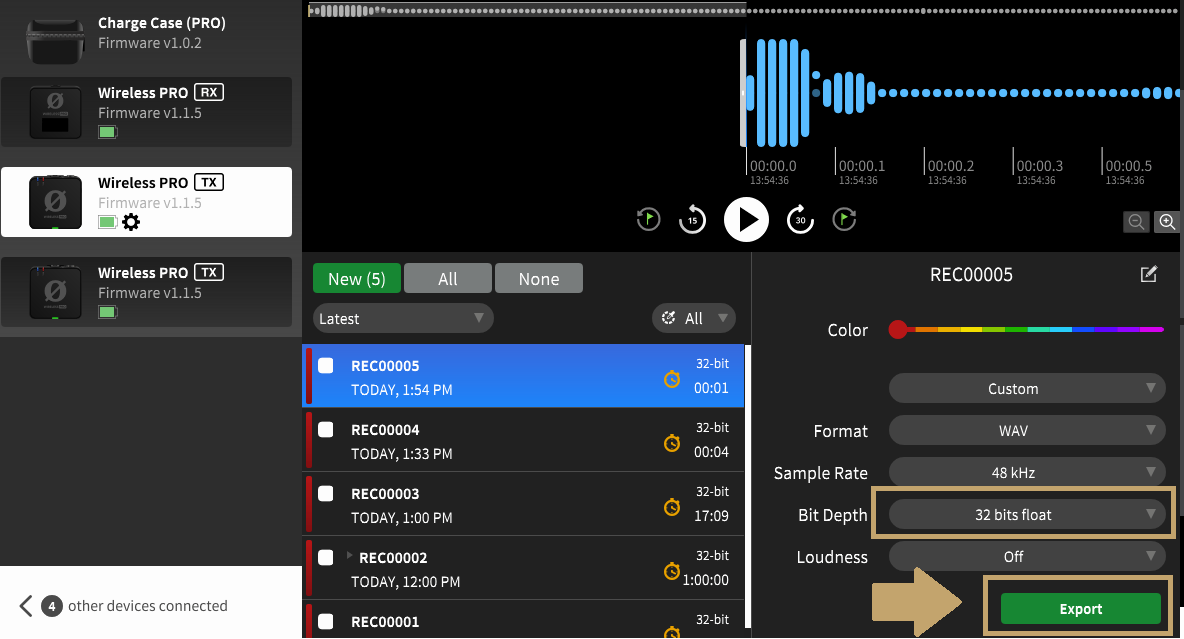This screenshot has height=639, width=1184.
Task: Open the Custom preset dropdown
Action: coord(1027,388)
